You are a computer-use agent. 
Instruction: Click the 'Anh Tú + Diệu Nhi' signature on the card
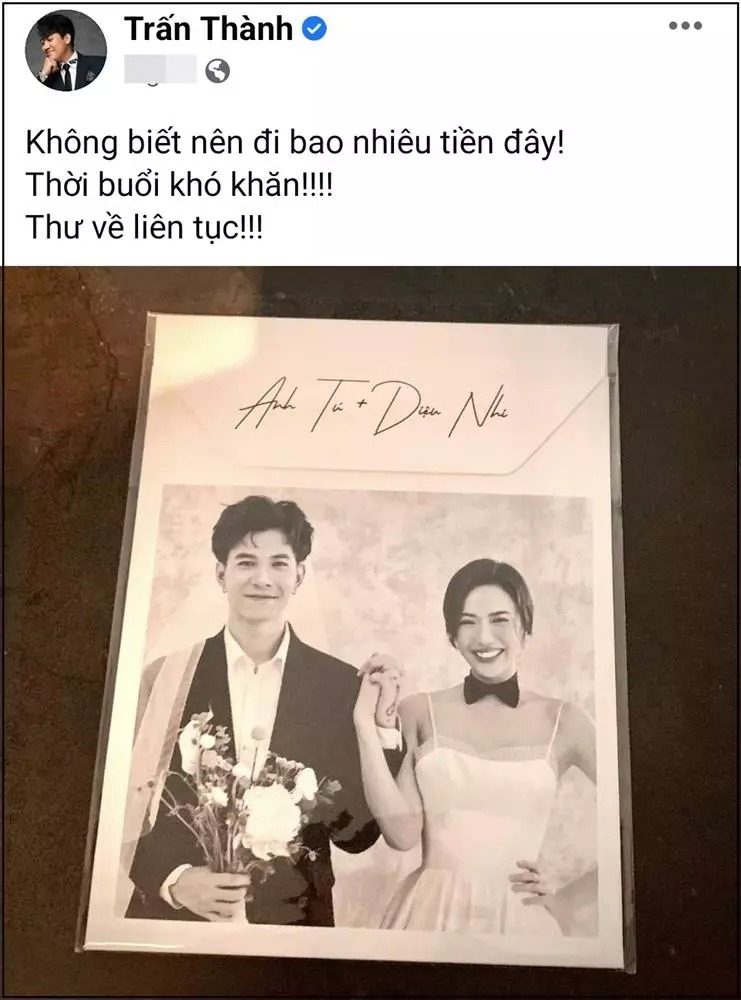372,412
